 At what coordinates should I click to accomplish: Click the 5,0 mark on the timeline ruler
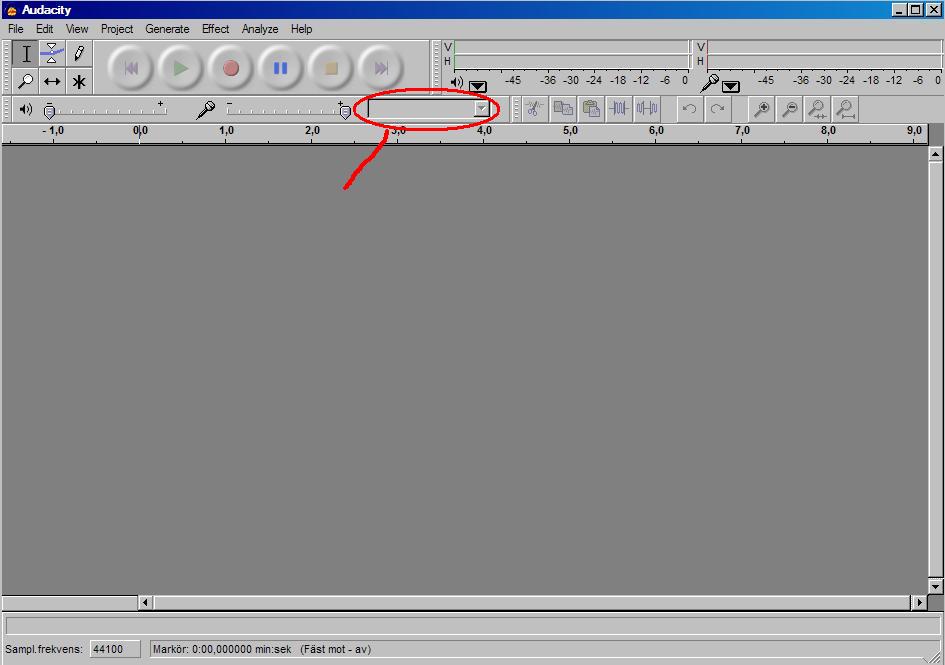click(x=570, y=130)
